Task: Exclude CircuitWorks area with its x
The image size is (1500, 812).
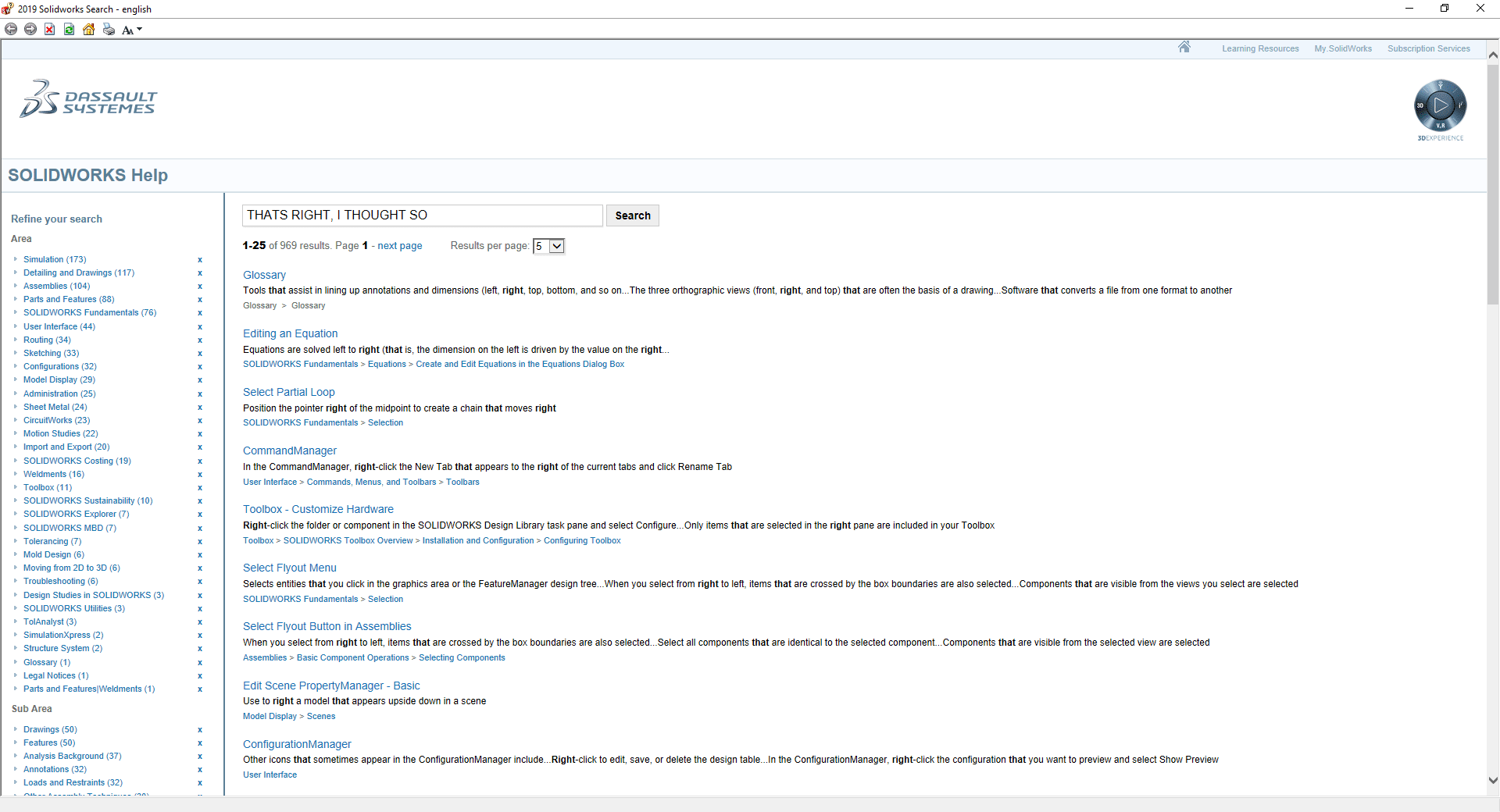Action: [x=200, y=421]
